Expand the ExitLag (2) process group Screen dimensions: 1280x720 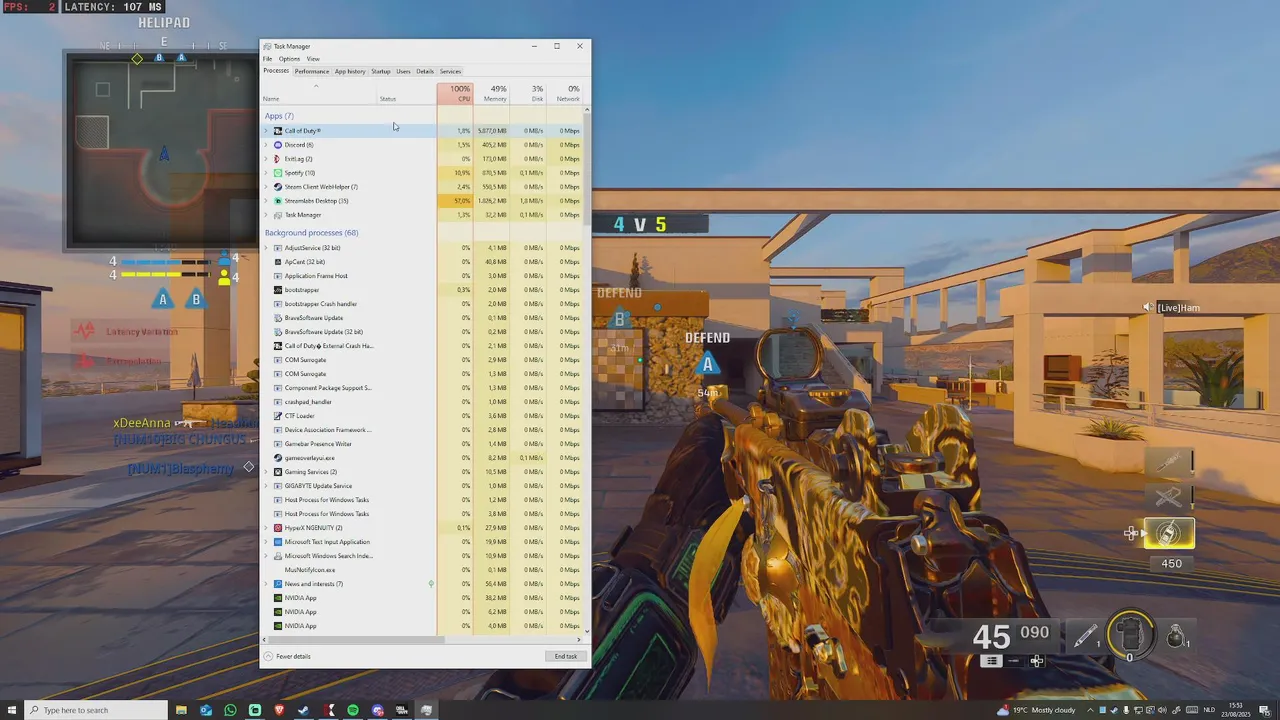click(x=266, y=159)
